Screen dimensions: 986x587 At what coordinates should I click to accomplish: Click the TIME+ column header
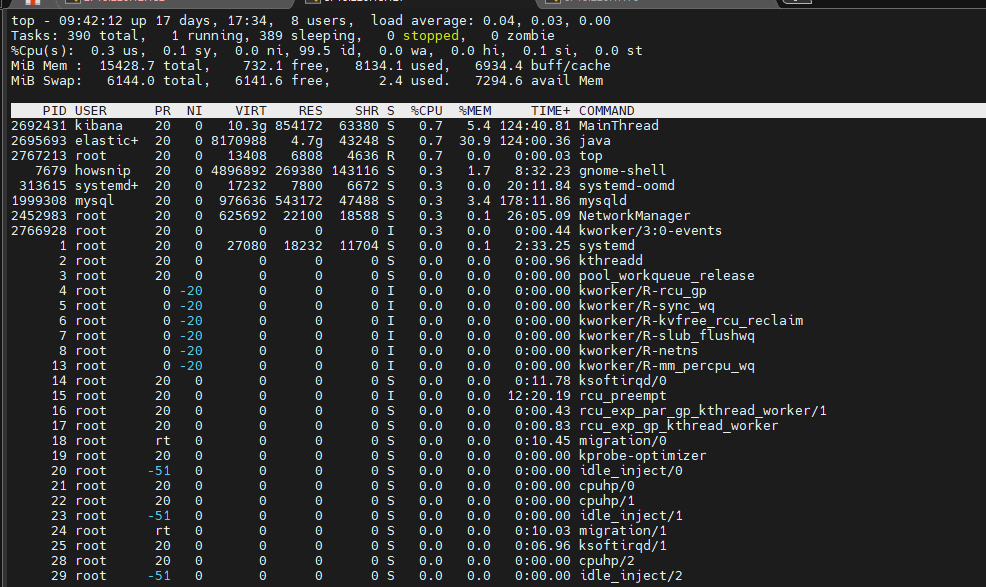pos(550,111)
